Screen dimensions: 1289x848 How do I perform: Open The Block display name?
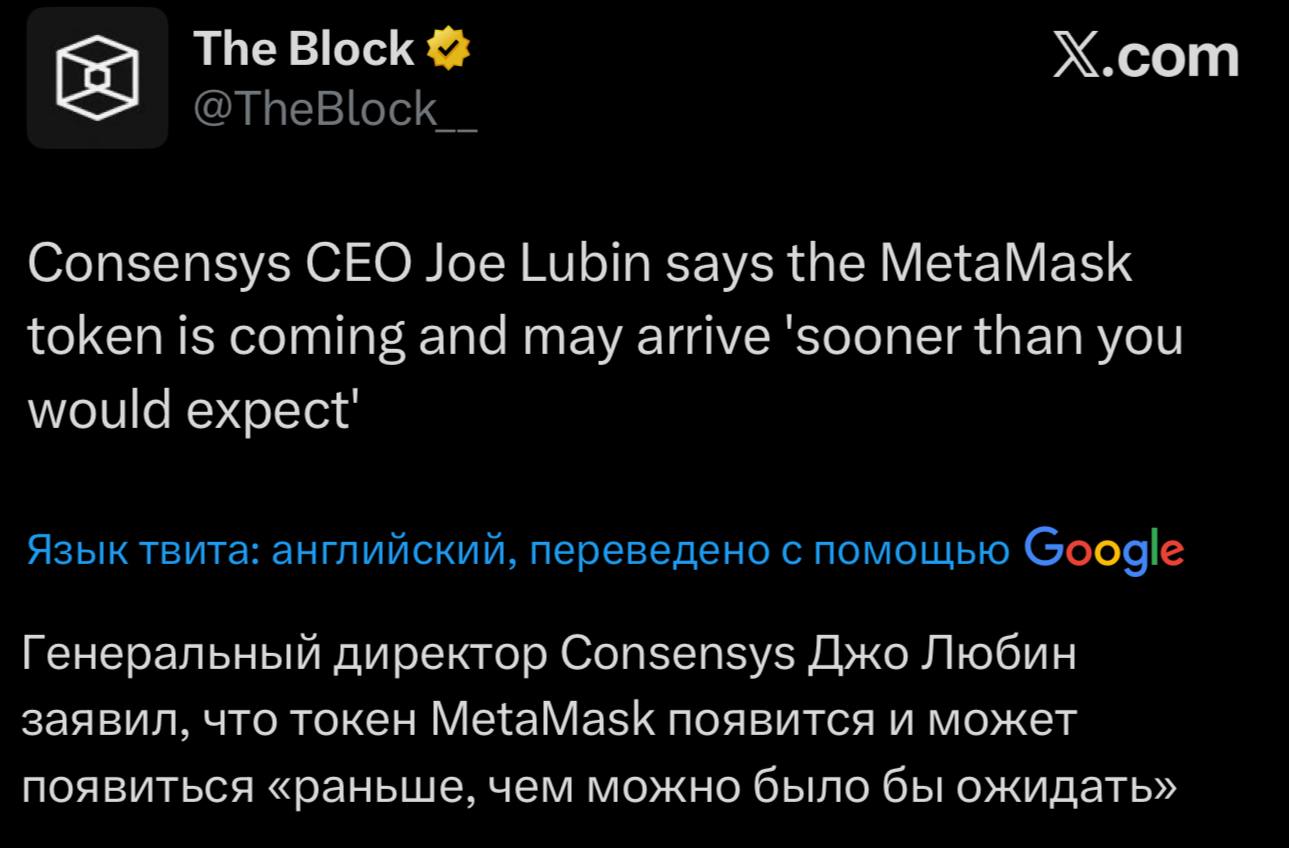point(304,49)
